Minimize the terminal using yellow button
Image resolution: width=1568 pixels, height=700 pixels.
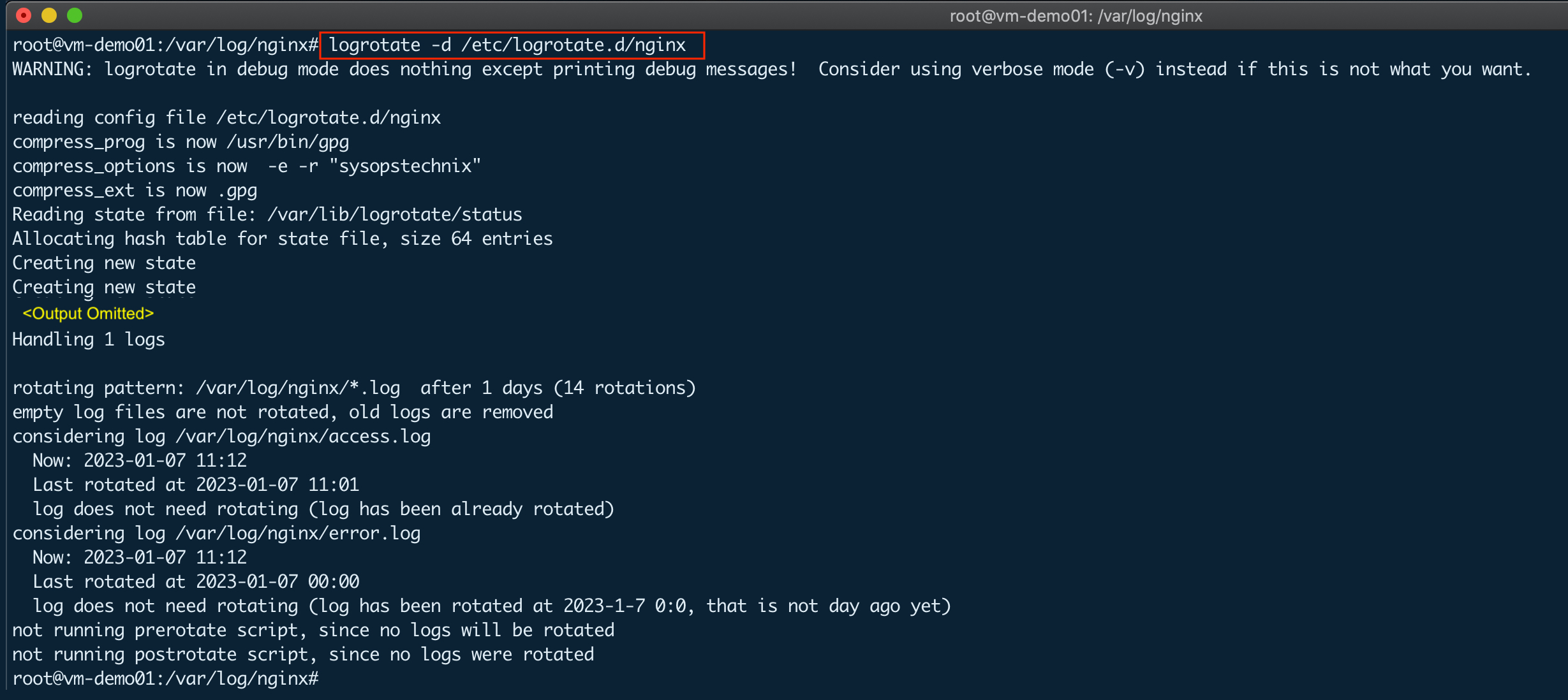[49, 15]
